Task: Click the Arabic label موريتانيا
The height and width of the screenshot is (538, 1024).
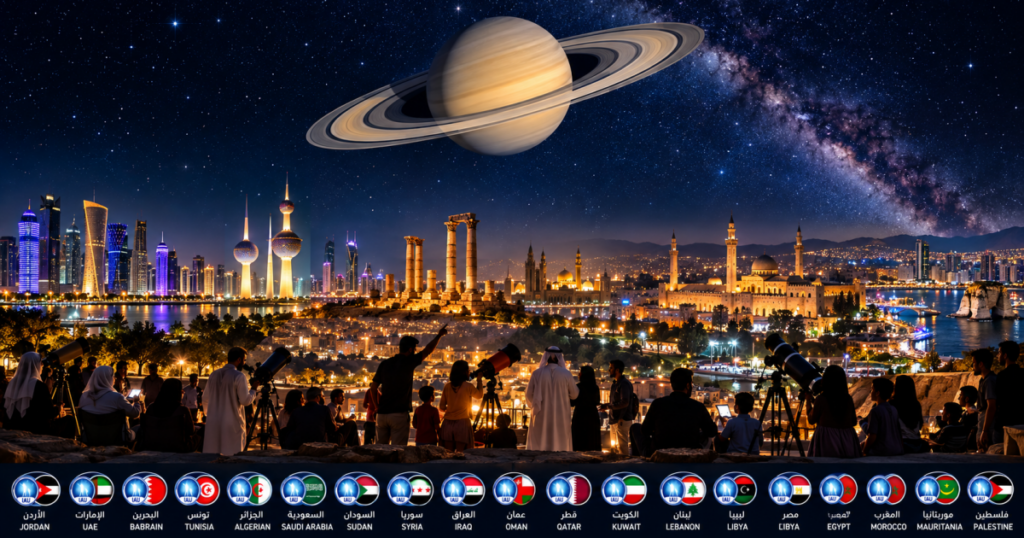Action: [938, 515]
